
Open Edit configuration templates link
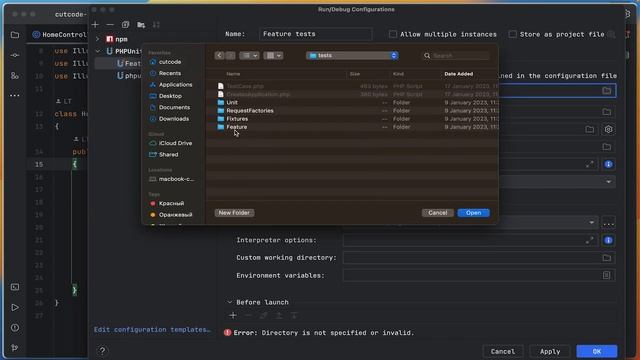coord(152,330)
